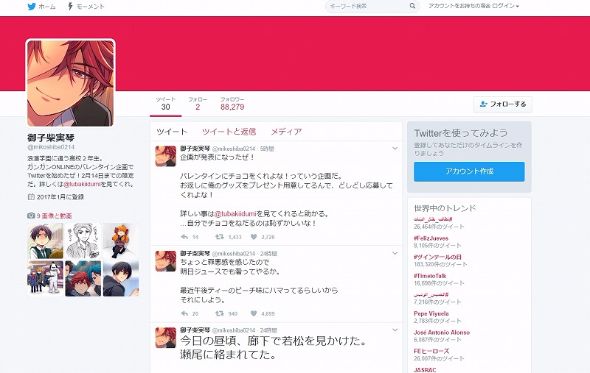Open media thumbnail with group and snowman

[45, 279]
